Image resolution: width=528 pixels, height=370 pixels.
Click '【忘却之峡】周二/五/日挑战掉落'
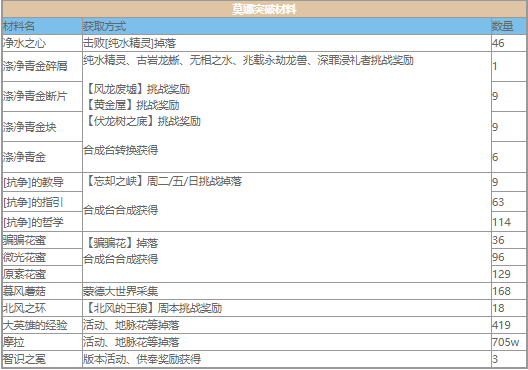coord(163,182)
